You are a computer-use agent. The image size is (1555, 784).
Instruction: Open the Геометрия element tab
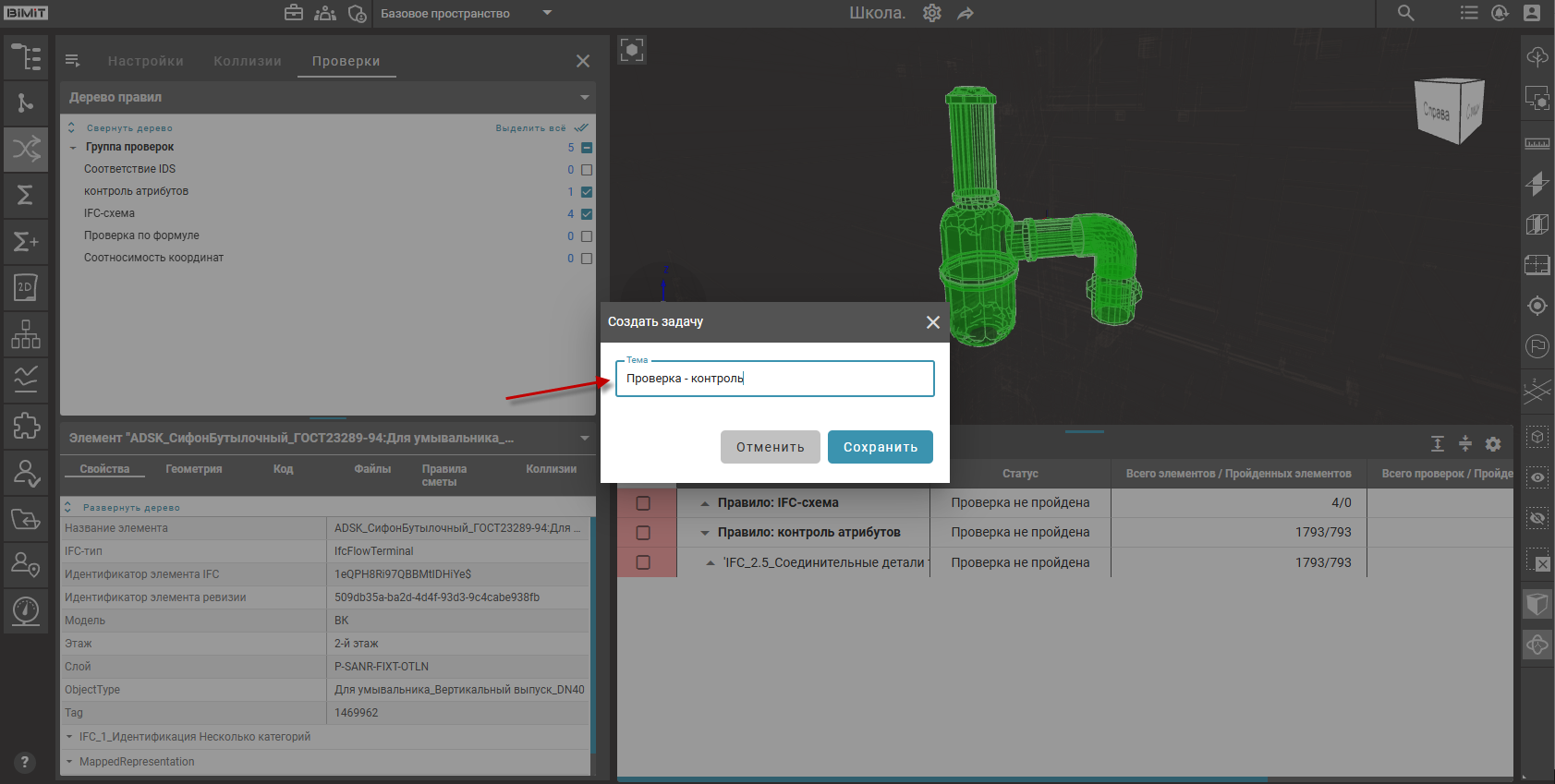[194, 469]
